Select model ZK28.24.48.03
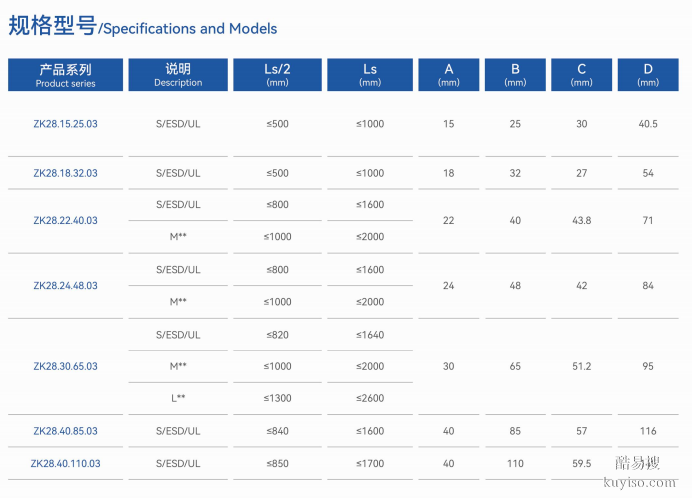The height and width of the screenshot is (498, 692). [66, 286]
